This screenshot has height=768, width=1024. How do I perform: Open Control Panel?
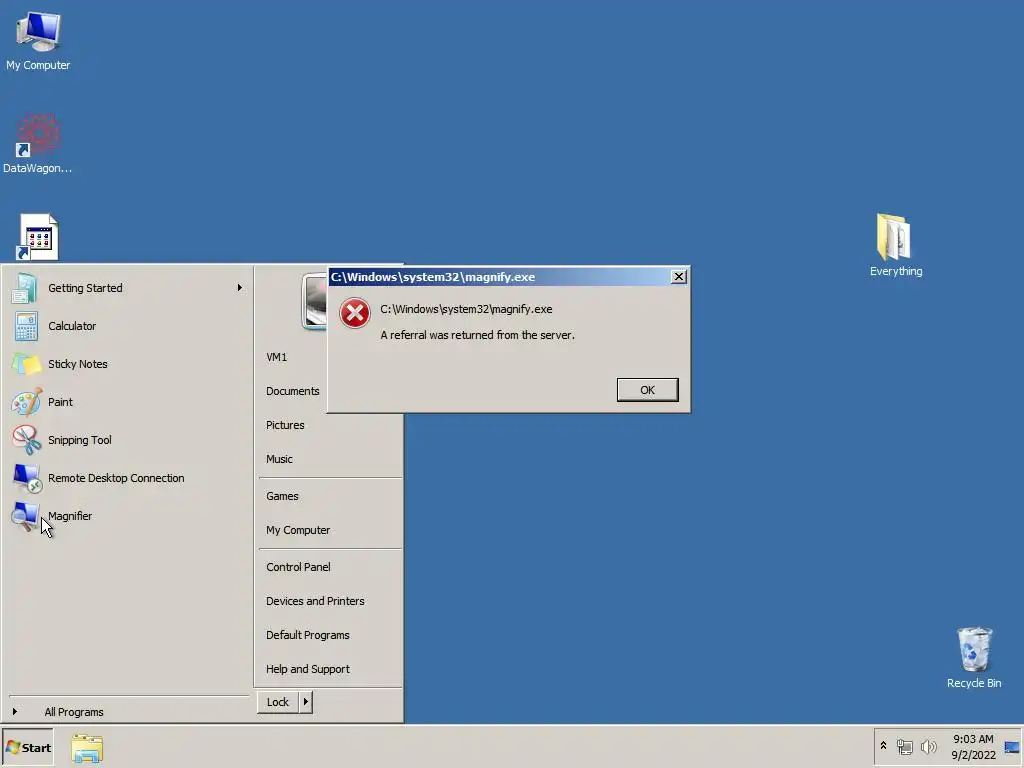298,567
